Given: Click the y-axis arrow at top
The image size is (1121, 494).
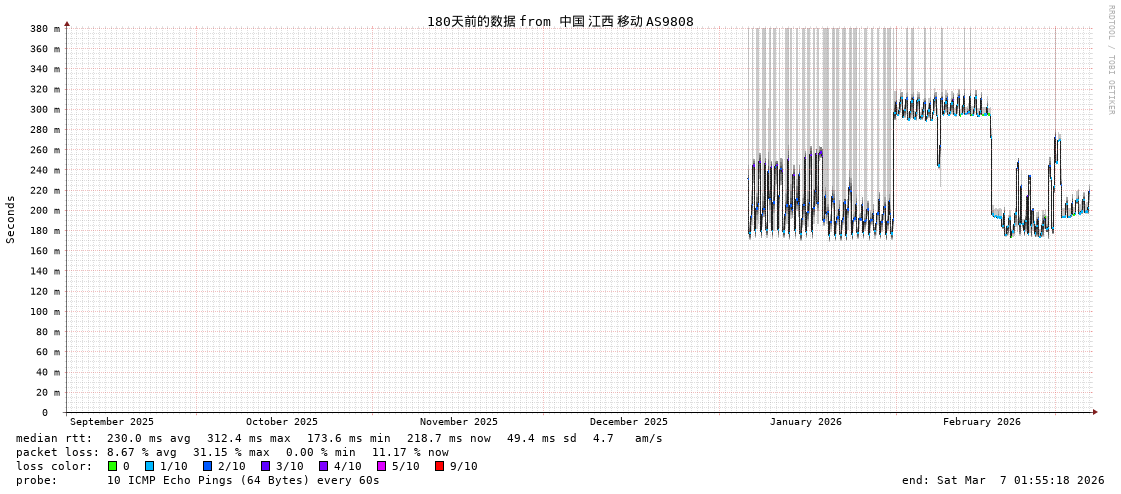Looking at the screenshot, I should click(67, 23).
